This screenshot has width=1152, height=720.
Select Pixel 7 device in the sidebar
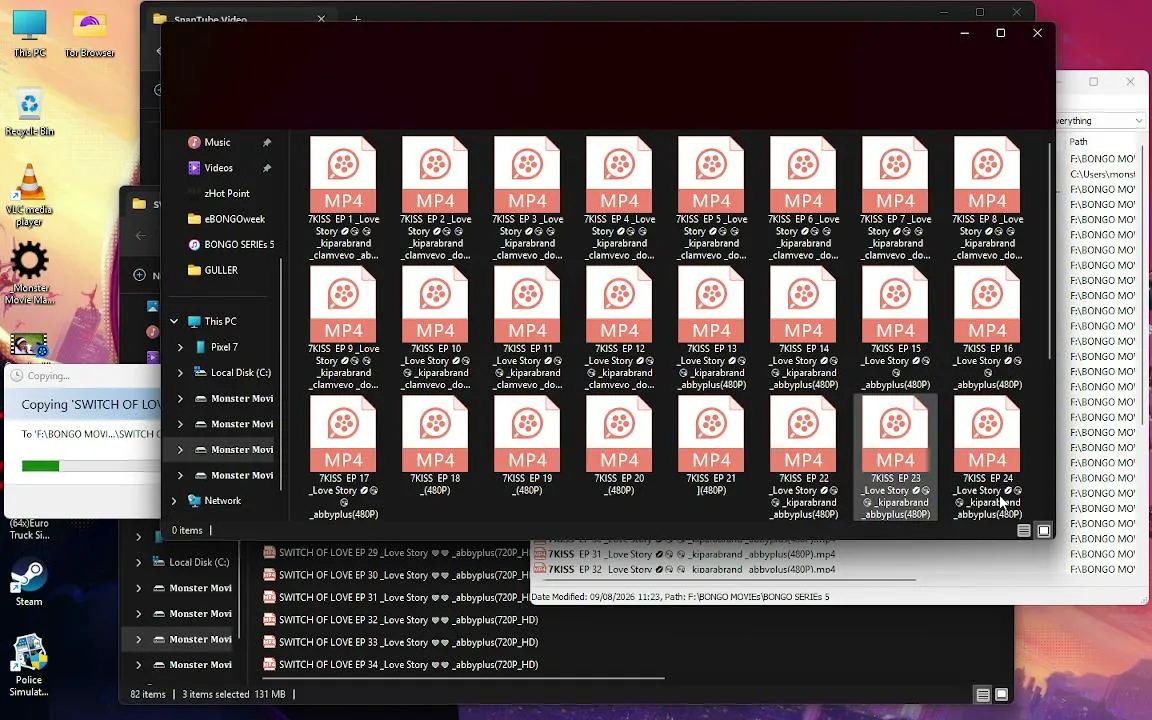(224, 347)
